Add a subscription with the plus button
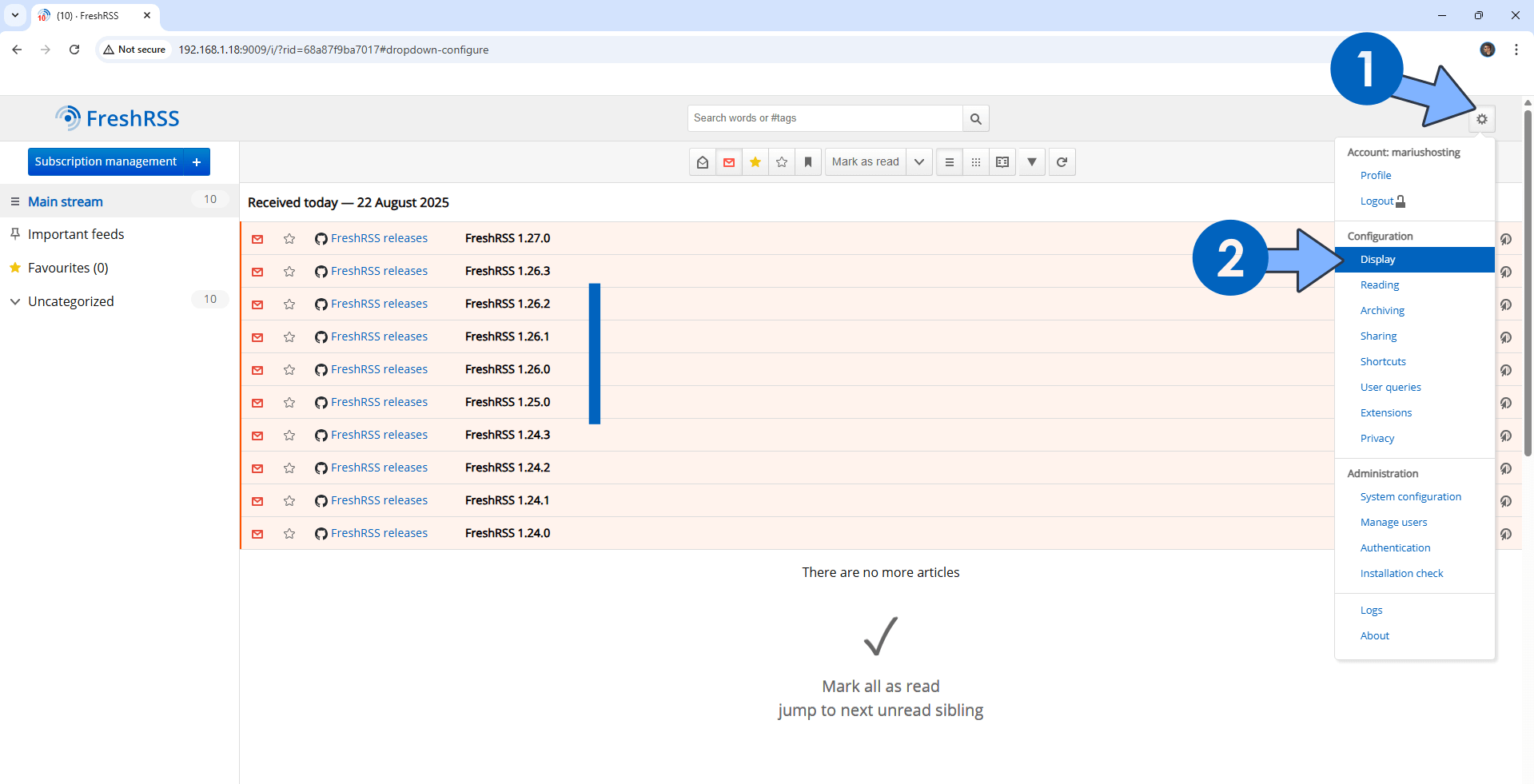Viewport: 1534px width, 784px height. [x=197, y=161]
